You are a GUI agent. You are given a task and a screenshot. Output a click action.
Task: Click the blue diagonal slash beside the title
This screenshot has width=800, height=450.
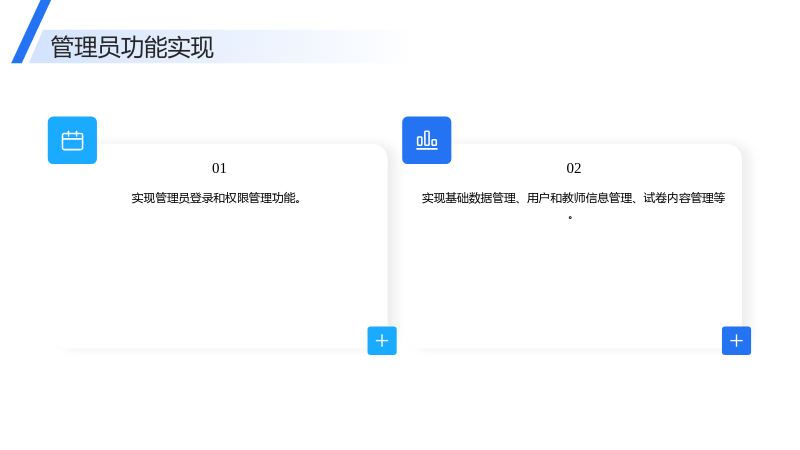[31, 32]
